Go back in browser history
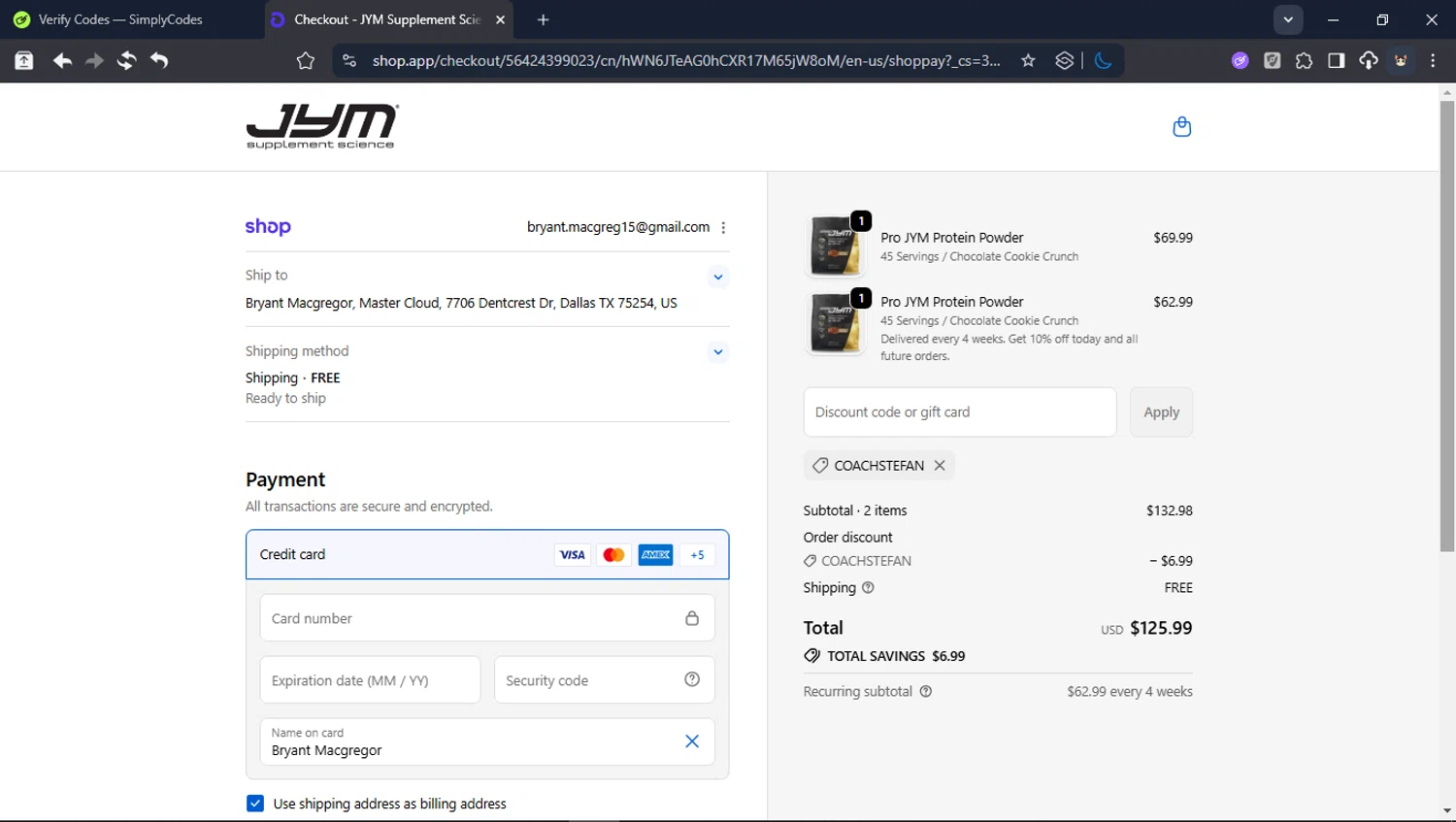 tap(62, 60)
